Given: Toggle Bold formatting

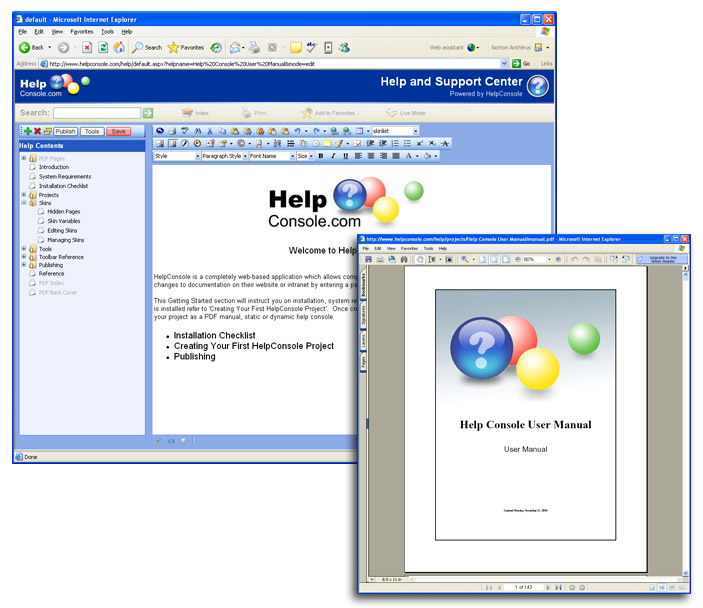Looking at the screenshot, I should [x=321, y=156].
